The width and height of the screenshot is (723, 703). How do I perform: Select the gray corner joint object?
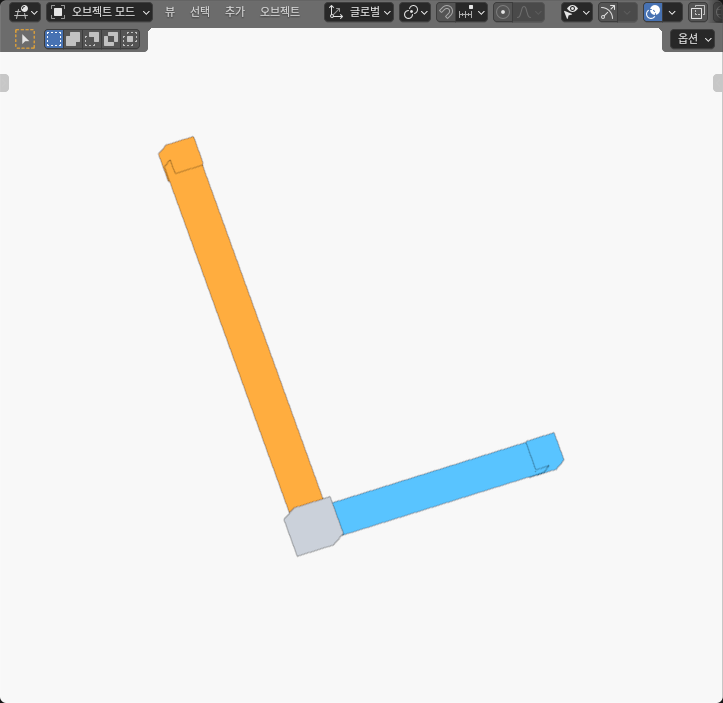(313, 526)
